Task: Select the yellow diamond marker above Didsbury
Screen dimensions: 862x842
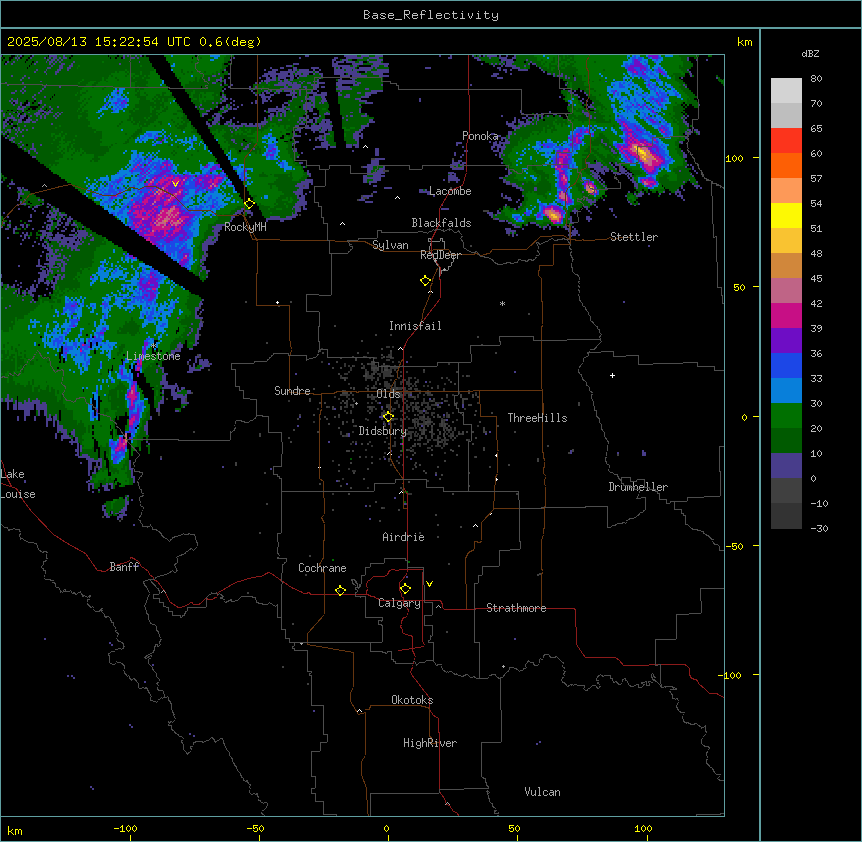Action: 388,417
